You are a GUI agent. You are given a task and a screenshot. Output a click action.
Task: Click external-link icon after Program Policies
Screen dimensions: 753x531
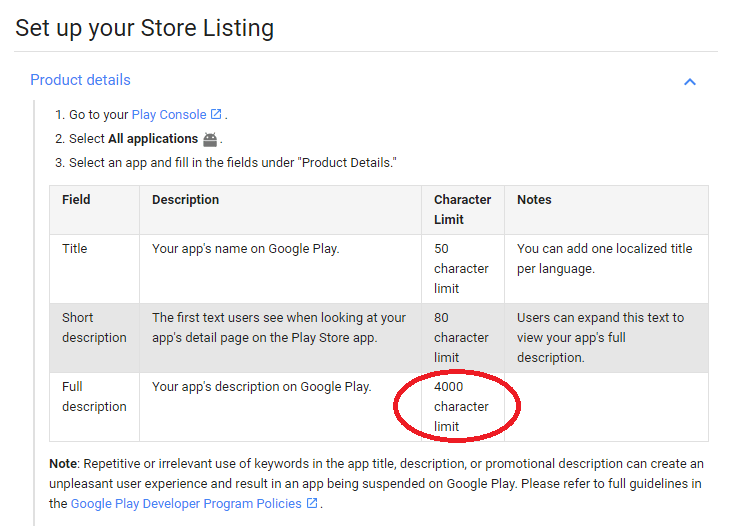pos(312,504)
